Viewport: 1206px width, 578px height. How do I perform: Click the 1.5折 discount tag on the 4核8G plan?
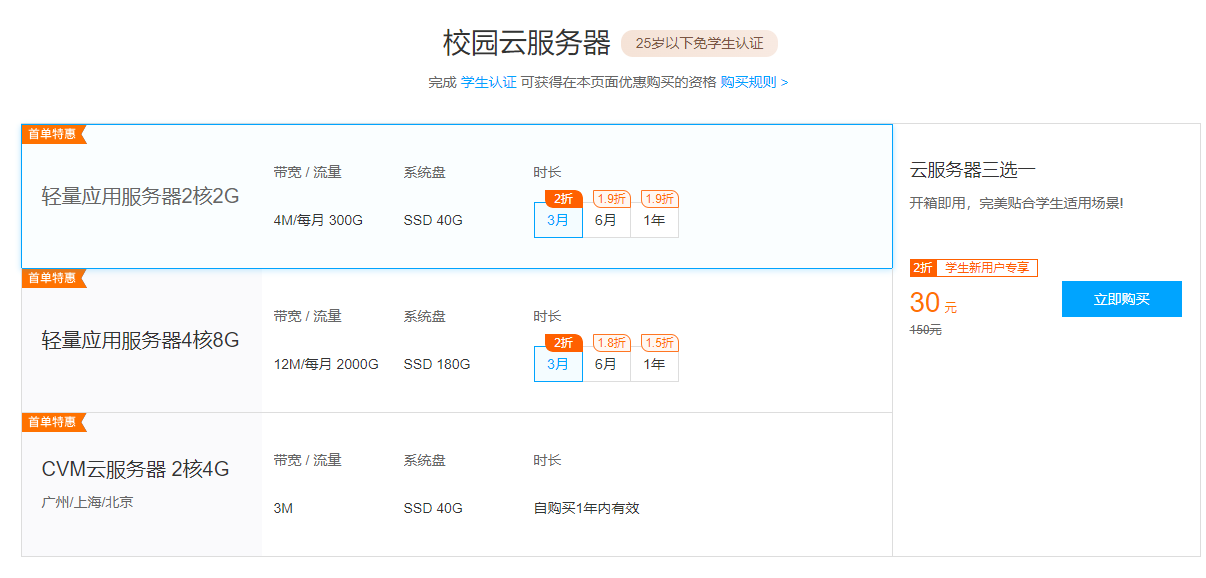click(659, 343)
